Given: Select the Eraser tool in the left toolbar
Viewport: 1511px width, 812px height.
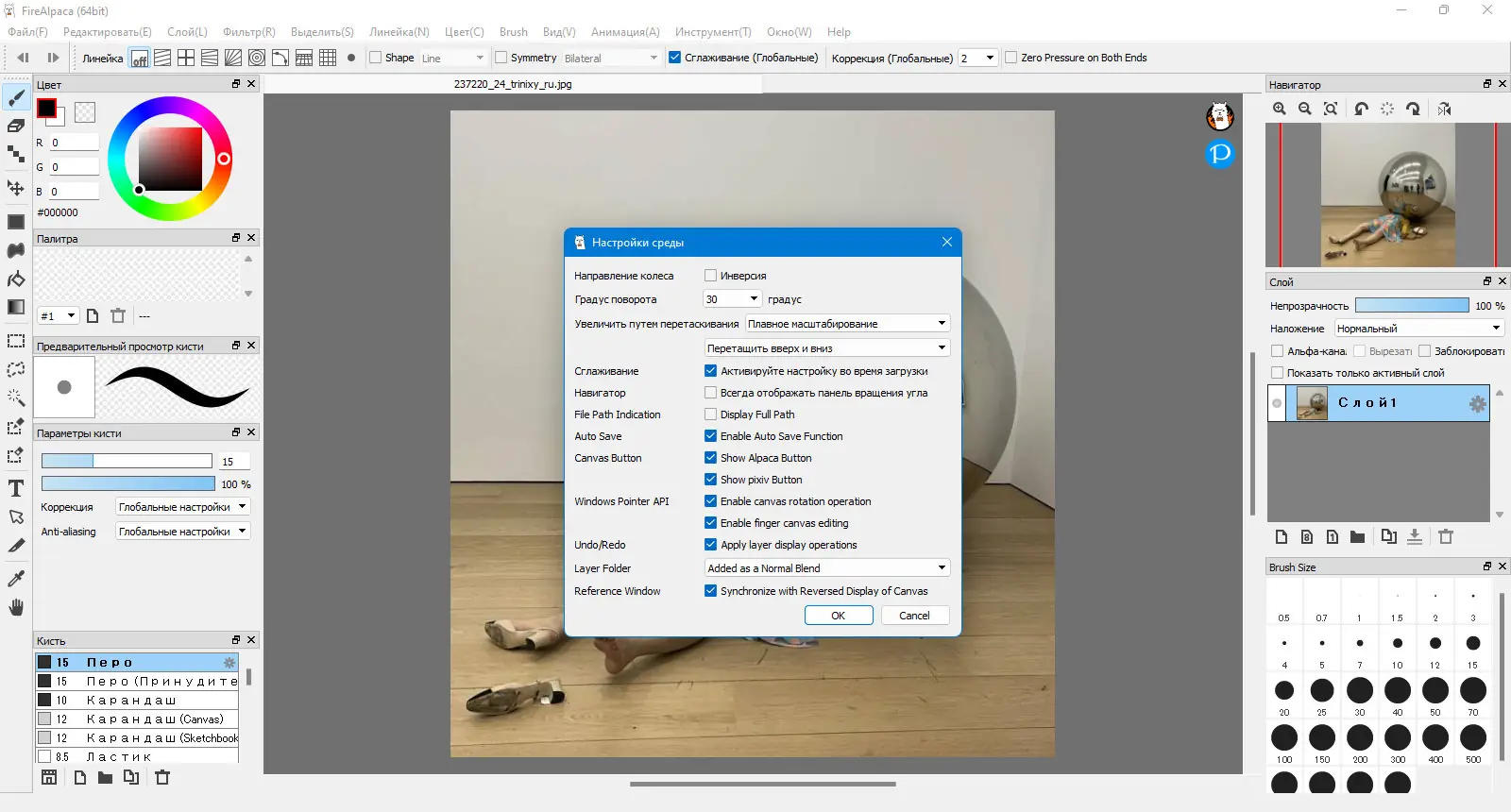Looking at the screenshot, I should point(16,126).
